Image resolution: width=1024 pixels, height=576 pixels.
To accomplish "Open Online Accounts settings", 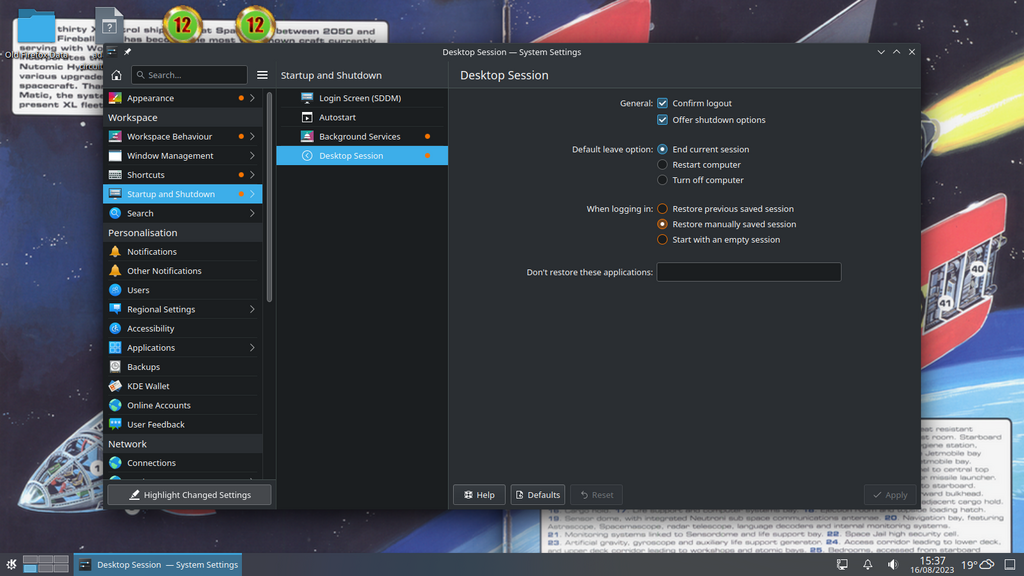I will (x=158, y=405).
